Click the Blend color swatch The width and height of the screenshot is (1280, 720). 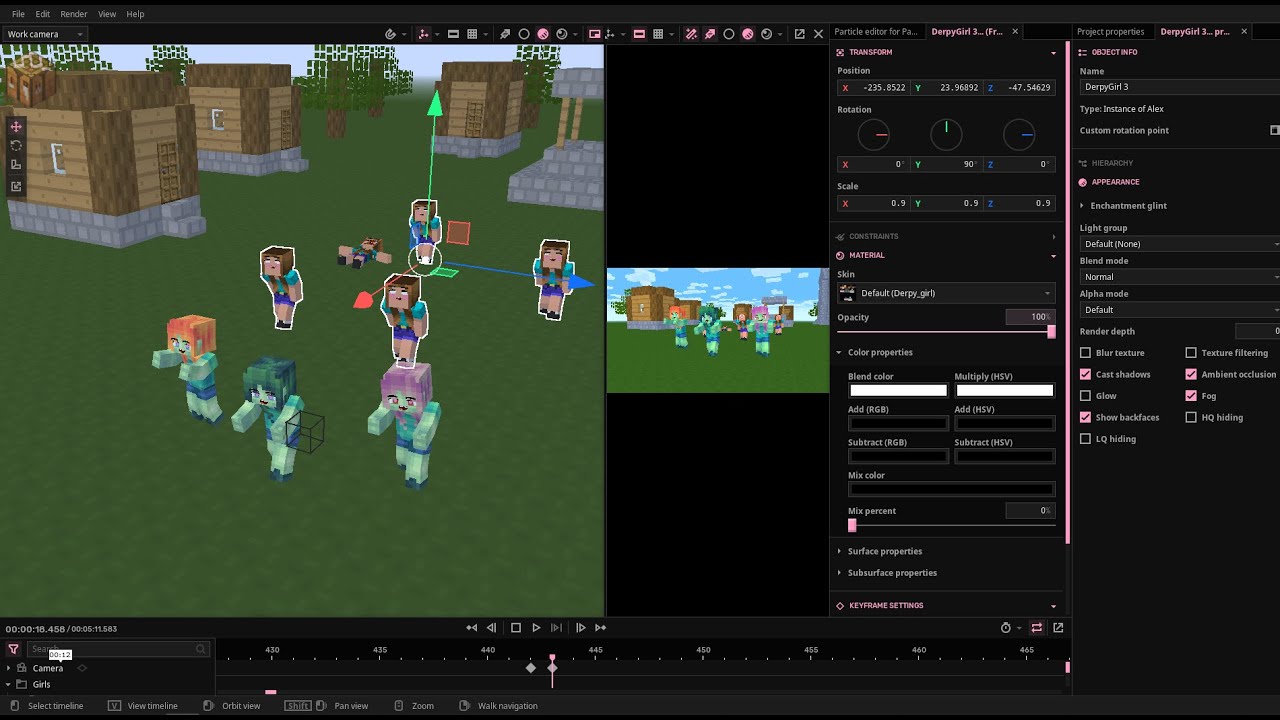tap(898, 390)
